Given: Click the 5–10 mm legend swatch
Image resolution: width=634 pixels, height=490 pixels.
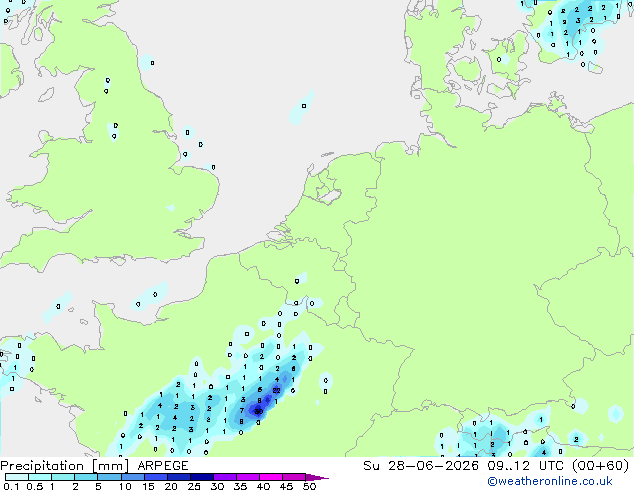Looking at the screenshot, I should 110,477.
